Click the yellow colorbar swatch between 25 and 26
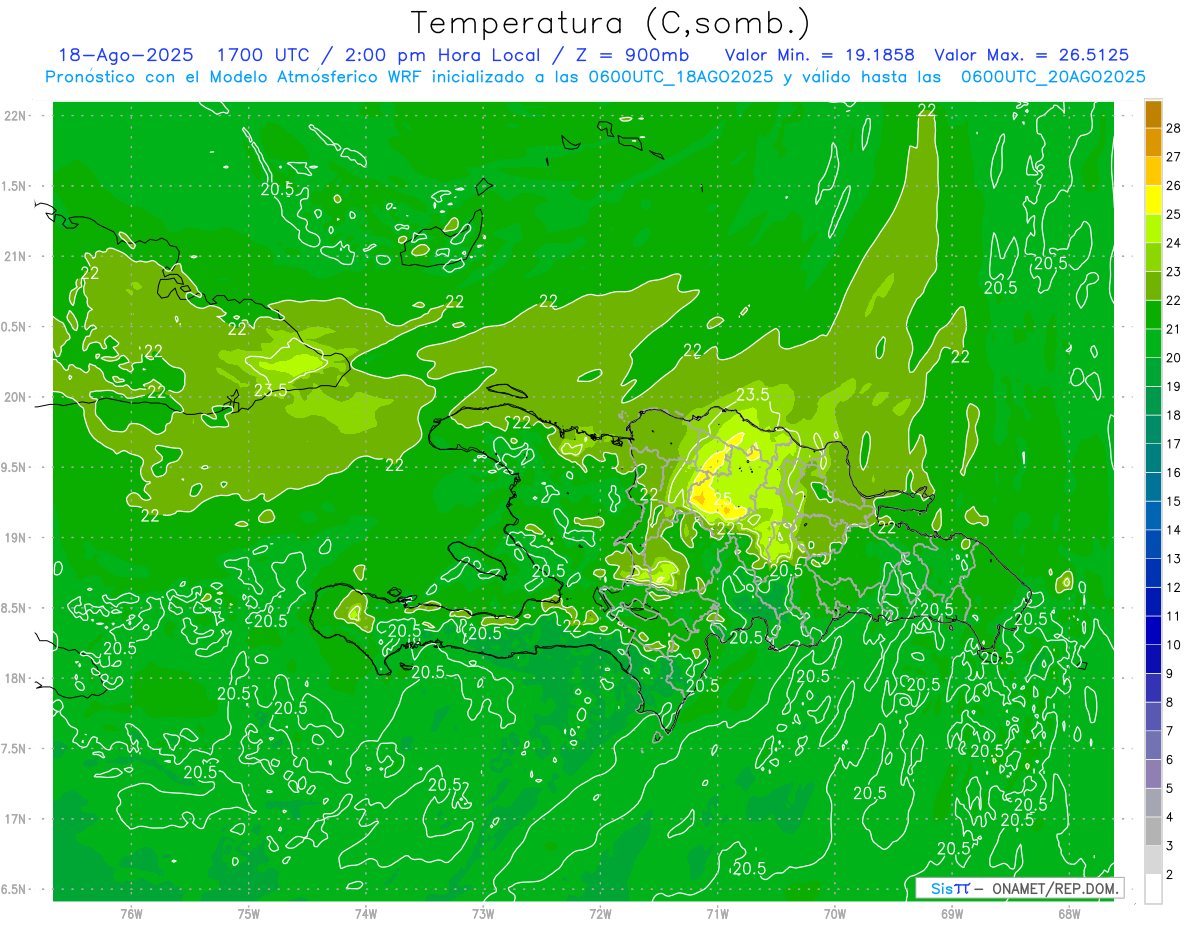Viewport: 1200px width, 927px height. 1153,199
